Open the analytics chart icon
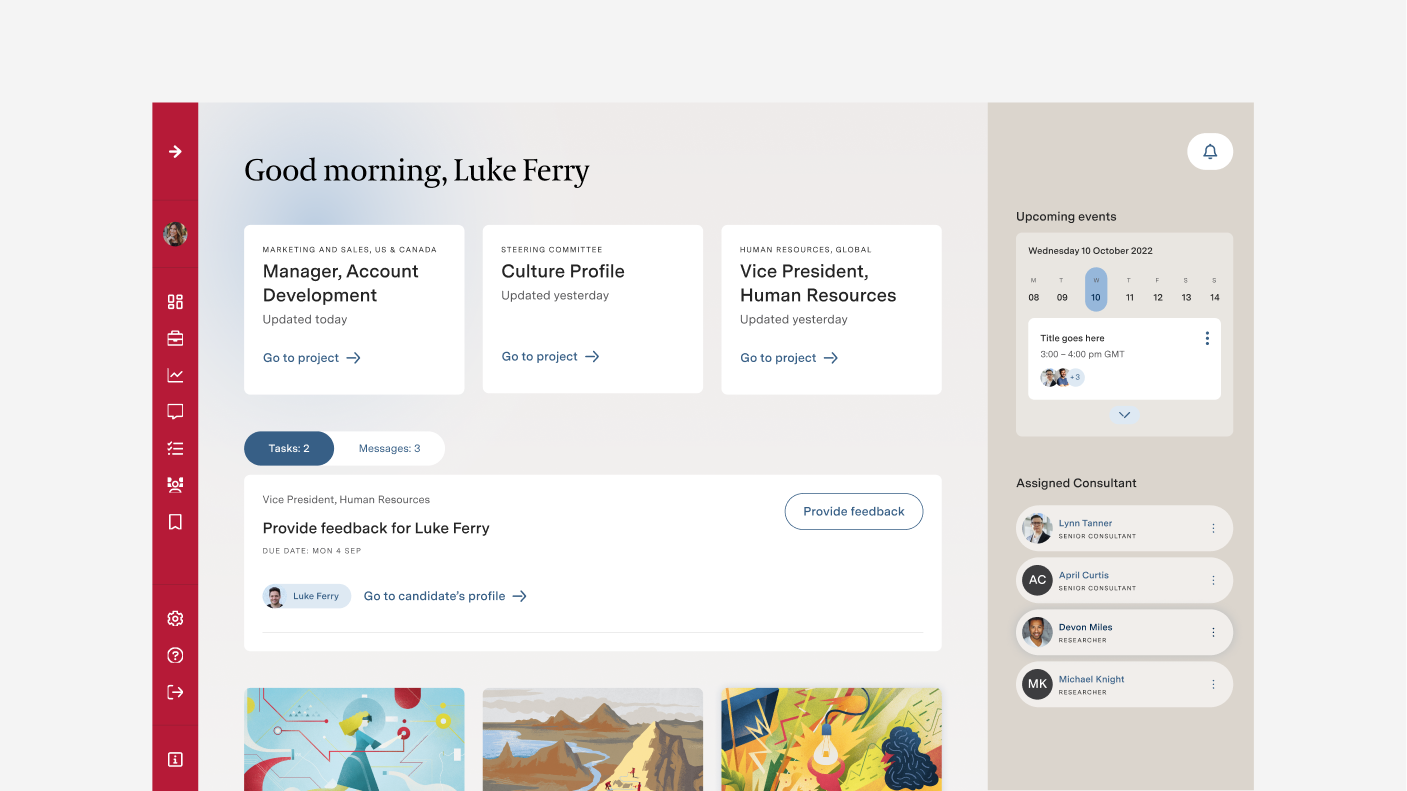 click(175, 376)
